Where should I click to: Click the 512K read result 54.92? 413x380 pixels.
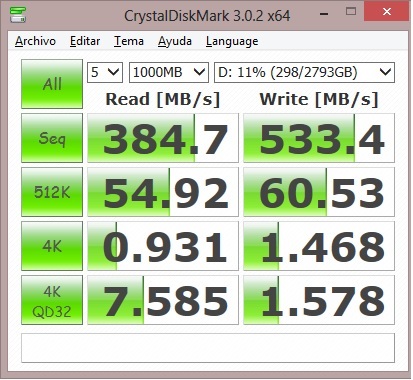(x=163, y=192)
